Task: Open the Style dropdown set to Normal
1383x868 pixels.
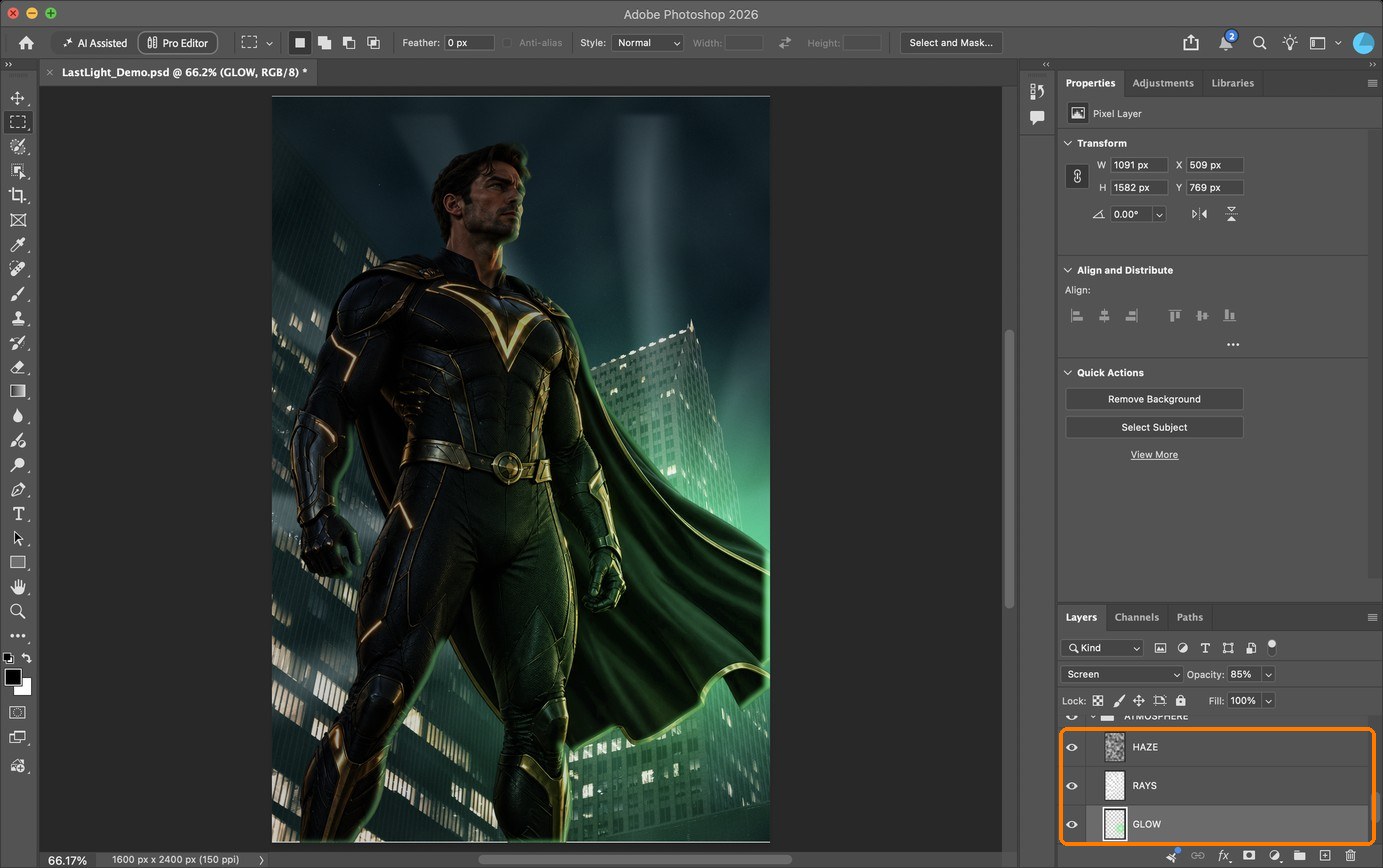Action: 648,43
